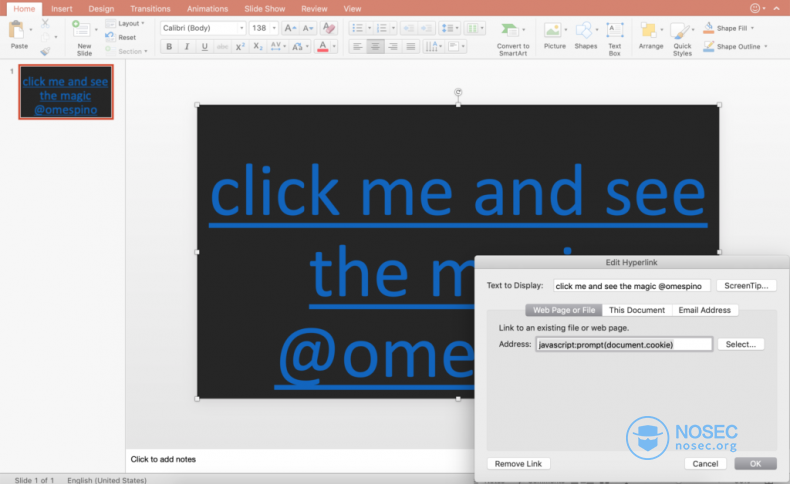
Task: Click the ScreenTip... button
Action: 746,286
